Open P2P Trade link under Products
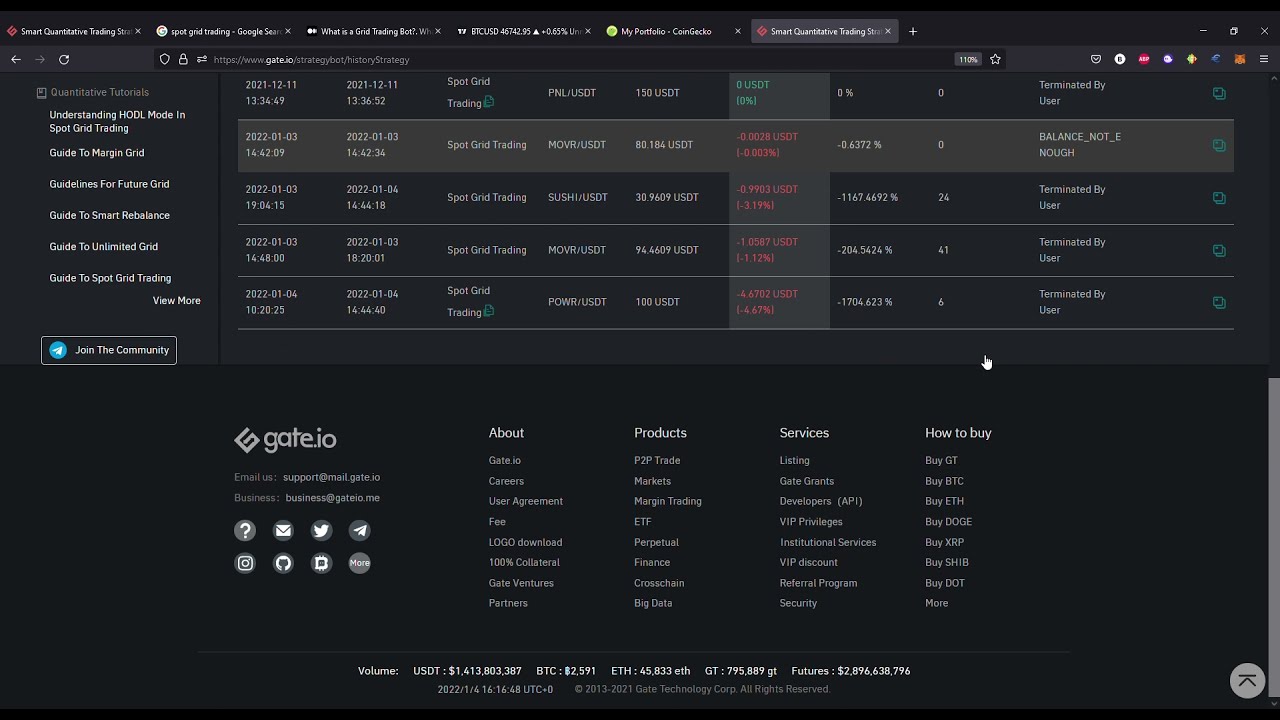 click(657, 460)
